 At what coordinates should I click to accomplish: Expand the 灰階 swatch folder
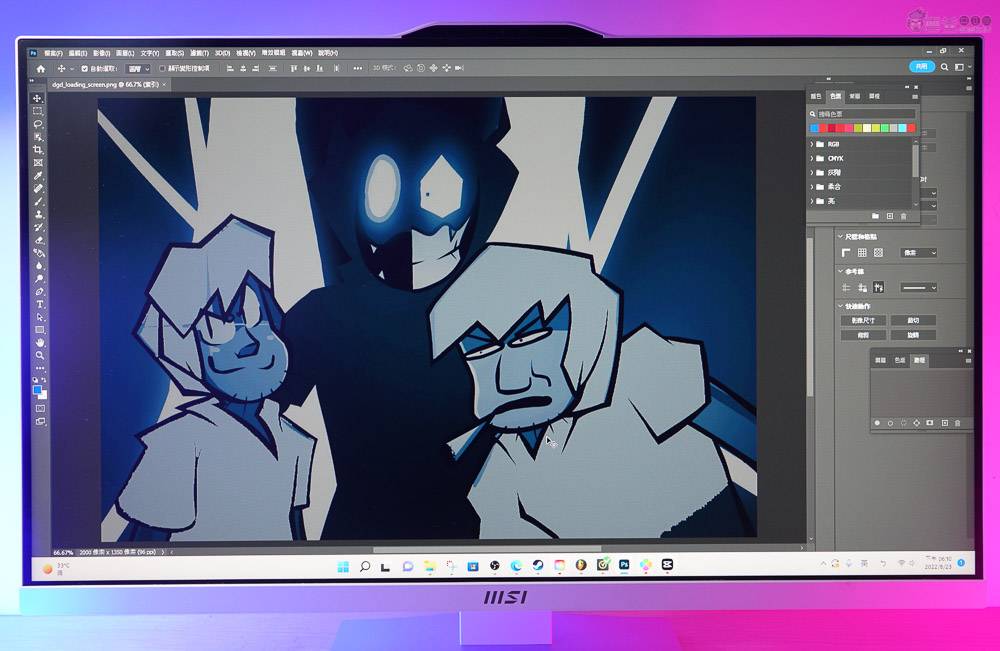(812, 172)
